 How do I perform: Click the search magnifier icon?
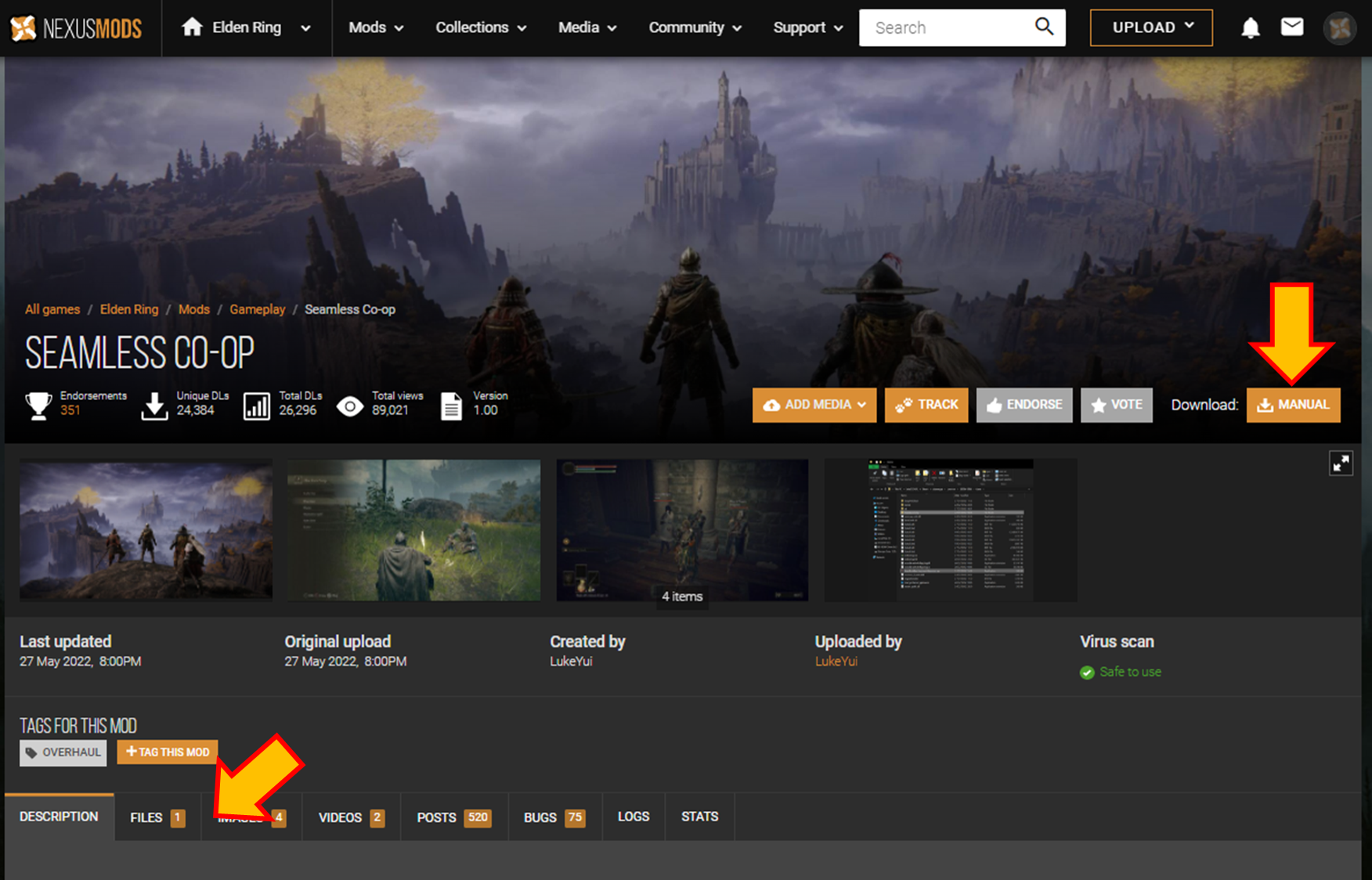[x=1044, y=27]
